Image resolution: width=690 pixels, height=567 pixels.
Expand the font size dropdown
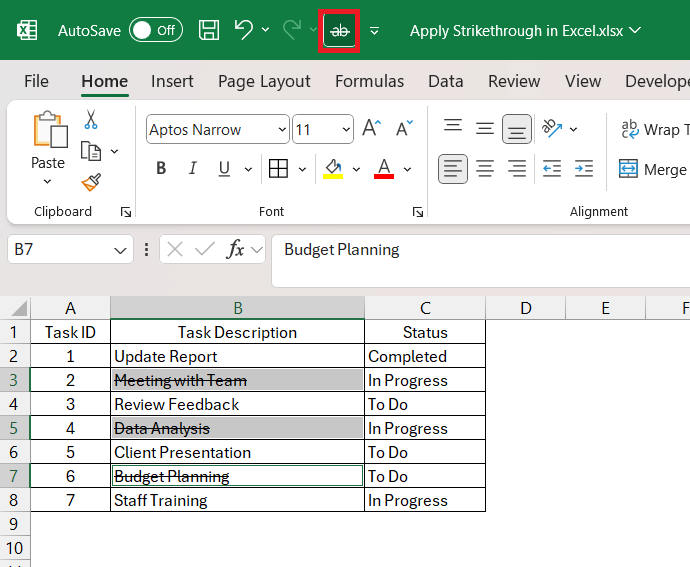point(346,130)
